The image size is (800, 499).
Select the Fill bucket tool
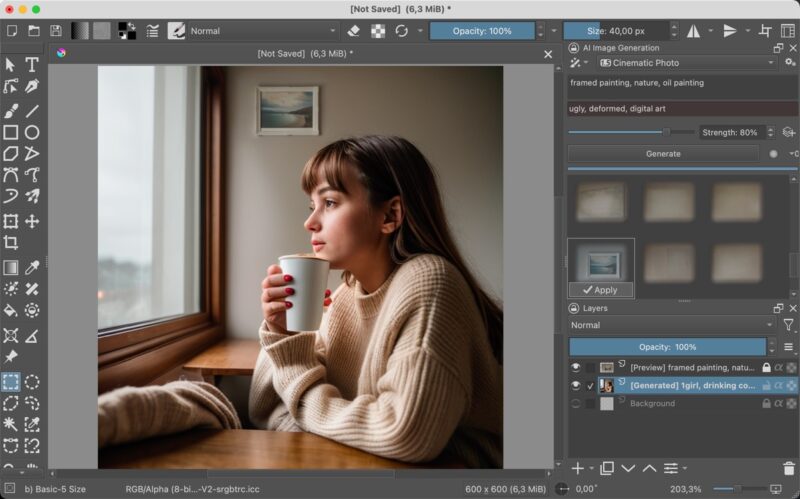11,310
